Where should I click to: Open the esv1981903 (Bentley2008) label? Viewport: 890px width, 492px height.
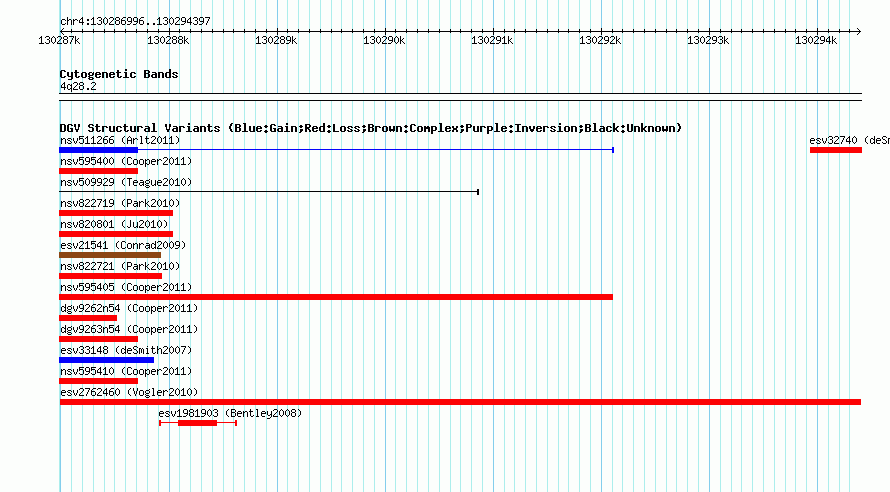[230, 413]
